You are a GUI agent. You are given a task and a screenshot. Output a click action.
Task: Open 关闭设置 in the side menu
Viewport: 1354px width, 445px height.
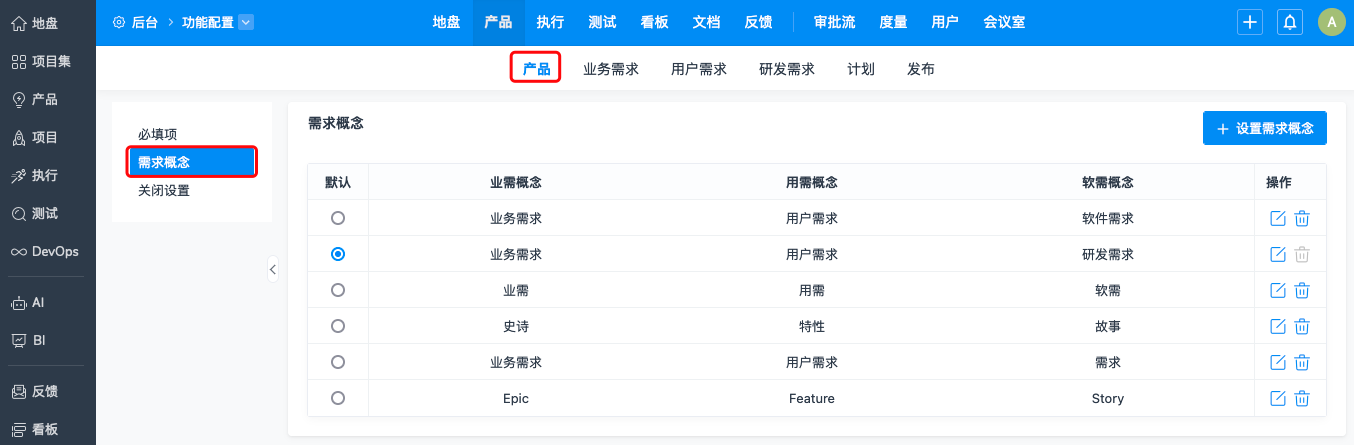point(164,190)
